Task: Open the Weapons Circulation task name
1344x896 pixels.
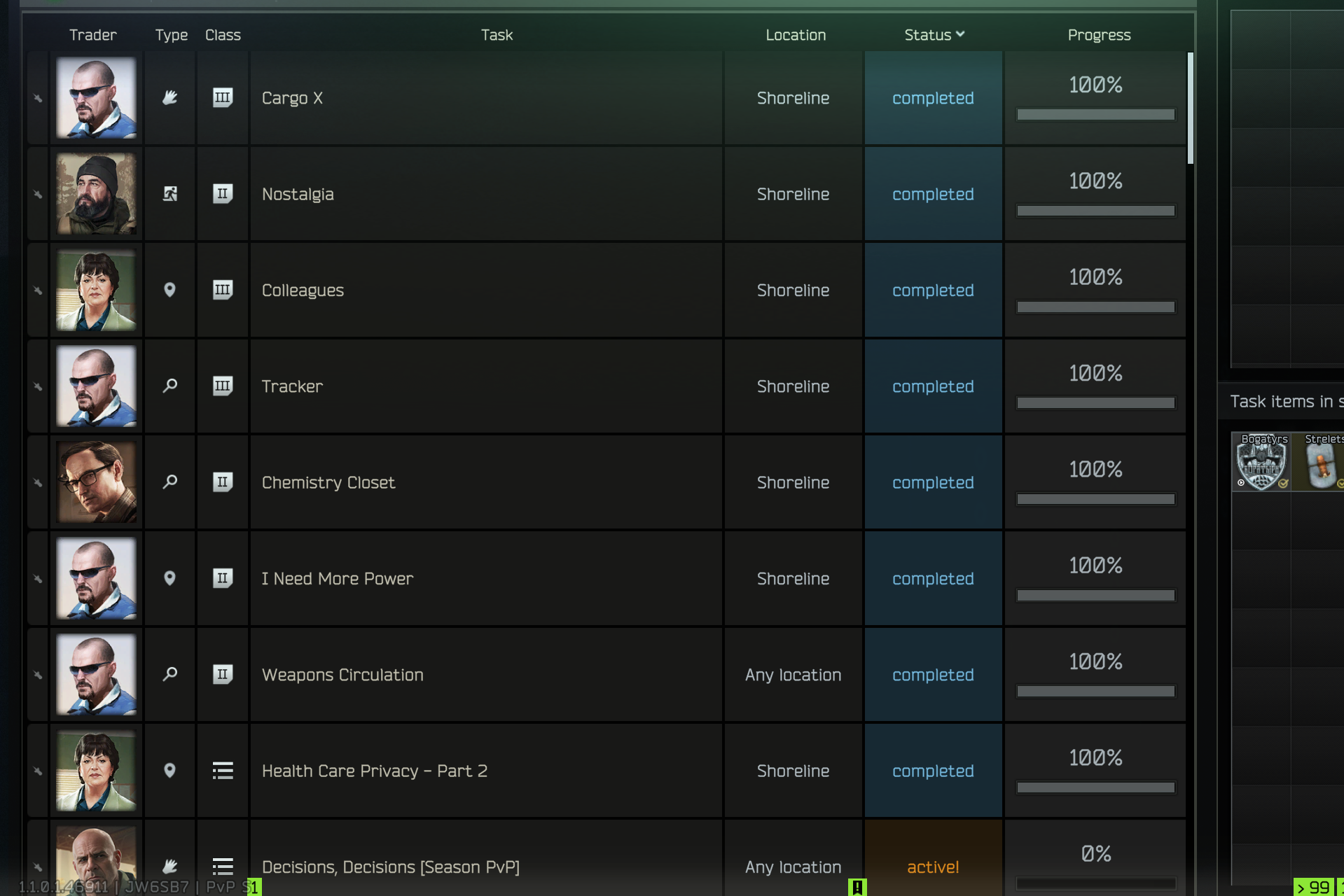Action: coord(342,675)
